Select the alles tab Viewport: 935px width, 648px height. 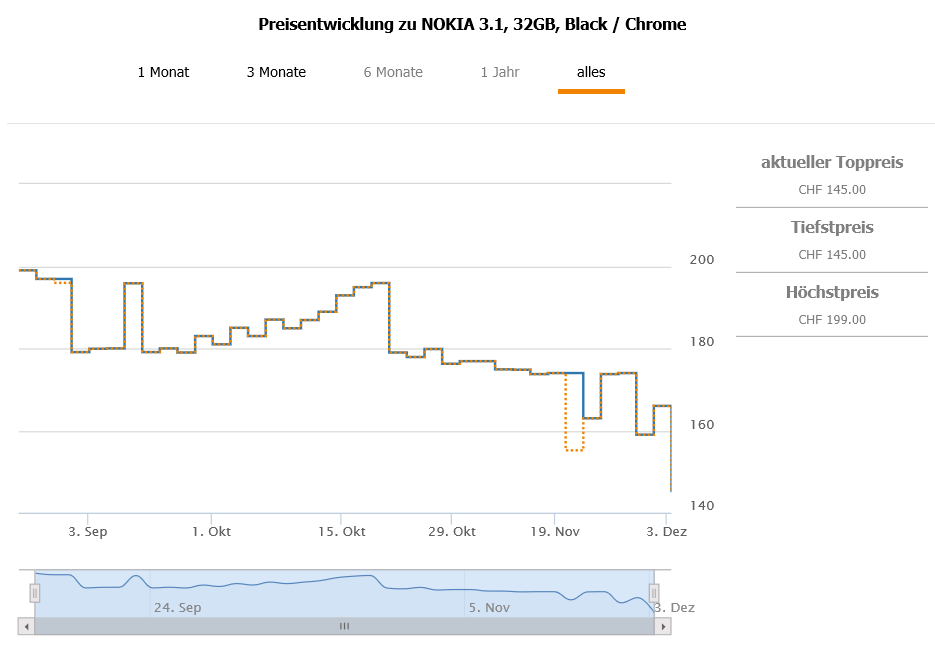point(591,72)
